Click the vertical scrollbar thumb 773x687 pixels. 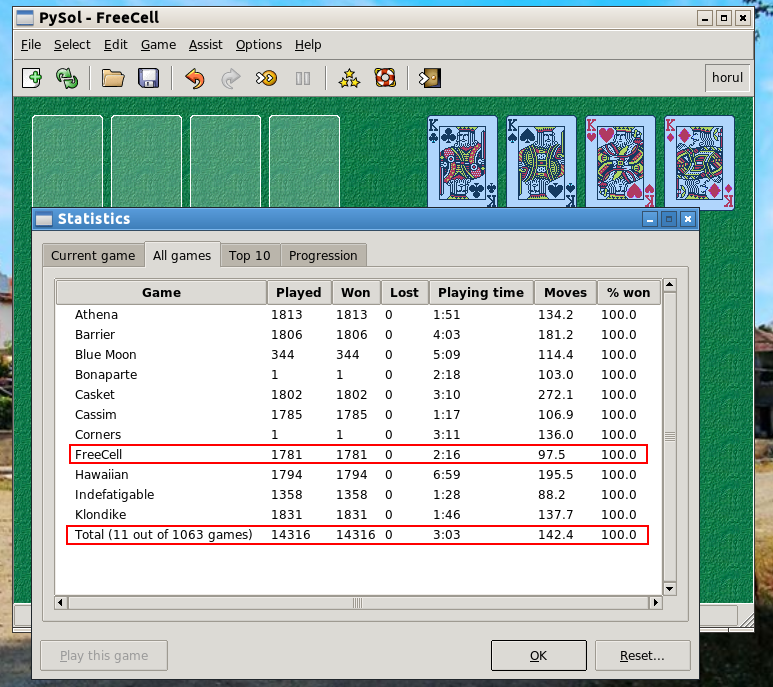pyautogui.click(x=669, y=437)
